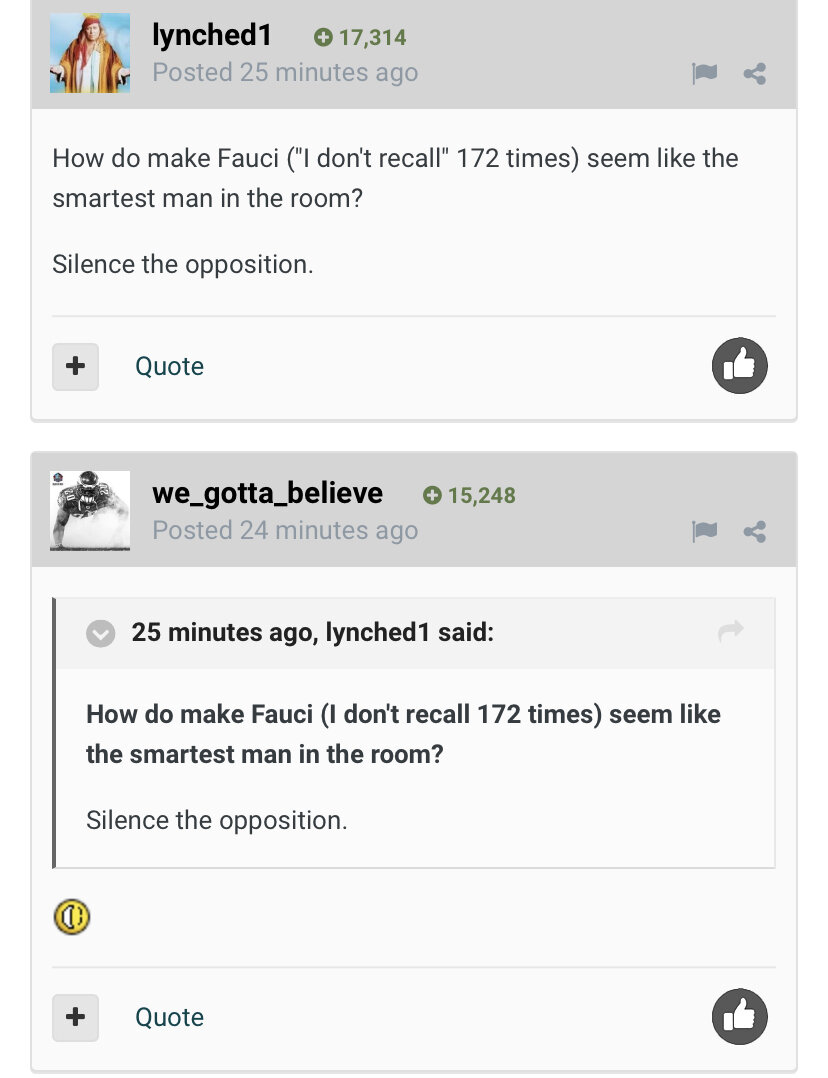Image resolution: width=828 pixels, height=1078 pixels.
Task: Open "Posted 24 minutes ago" timestamp link
Action: click(x=285, y=530)
